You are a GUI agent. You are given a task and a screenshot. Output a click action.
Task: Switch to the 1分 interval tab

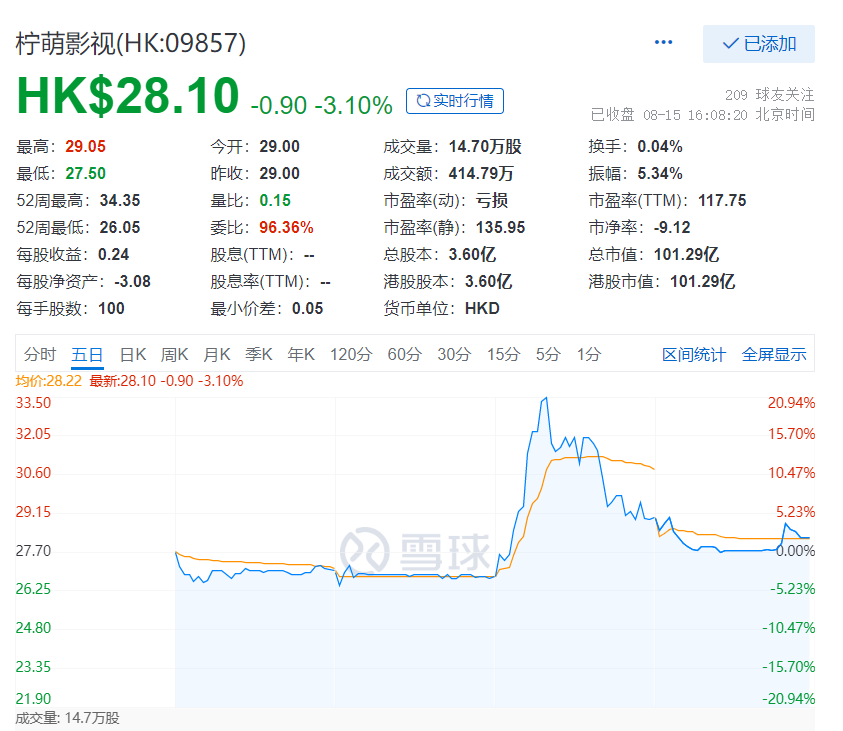point(589,354)
